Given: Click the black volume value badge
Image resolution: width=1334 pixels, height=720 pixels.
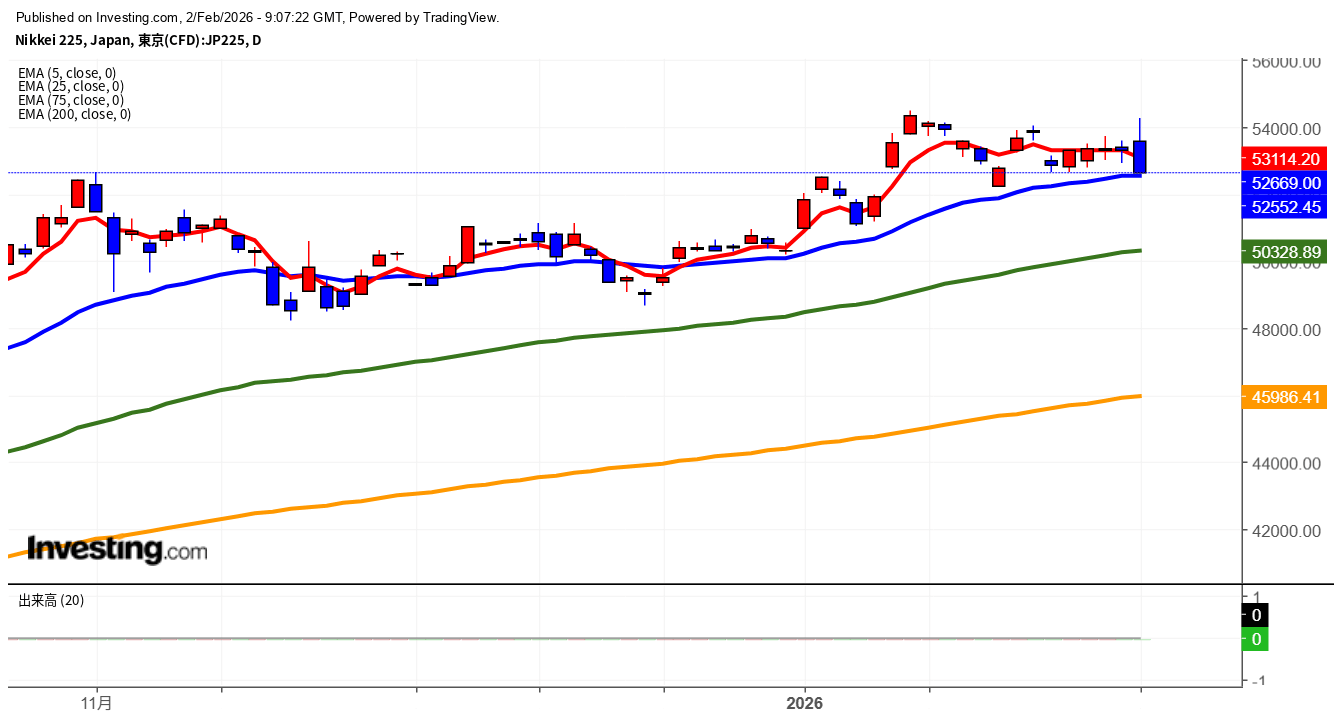Looking at the screenshot, I should (x=1256, y=615).
